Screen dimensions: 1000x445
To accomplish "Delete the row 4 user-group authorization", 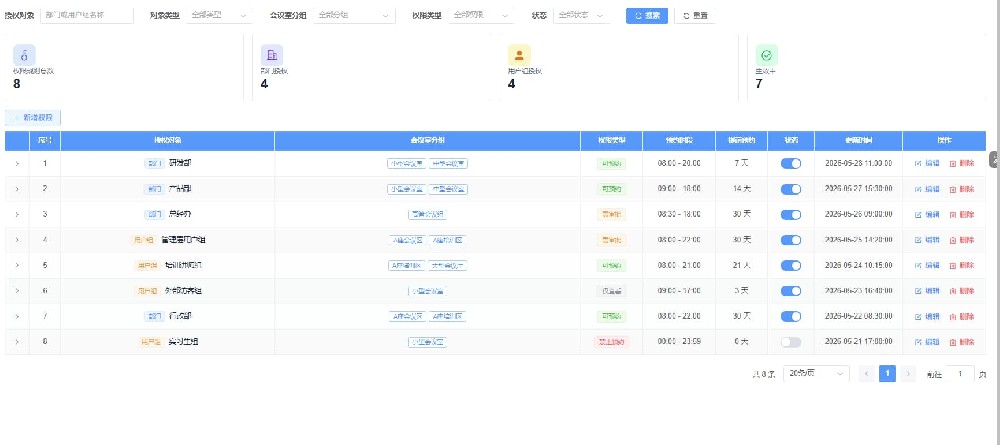I will pos(962,240).
